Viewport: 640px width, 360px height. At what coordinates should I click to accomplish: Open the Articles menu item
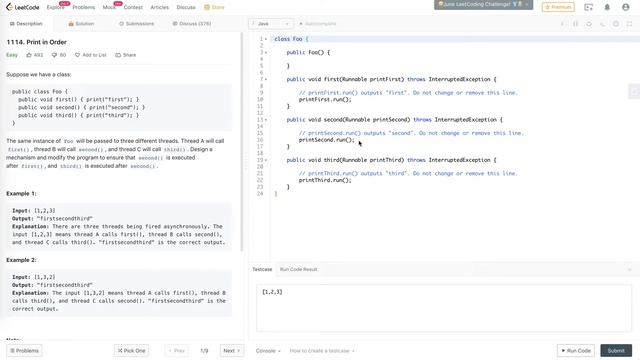(160, 7)
